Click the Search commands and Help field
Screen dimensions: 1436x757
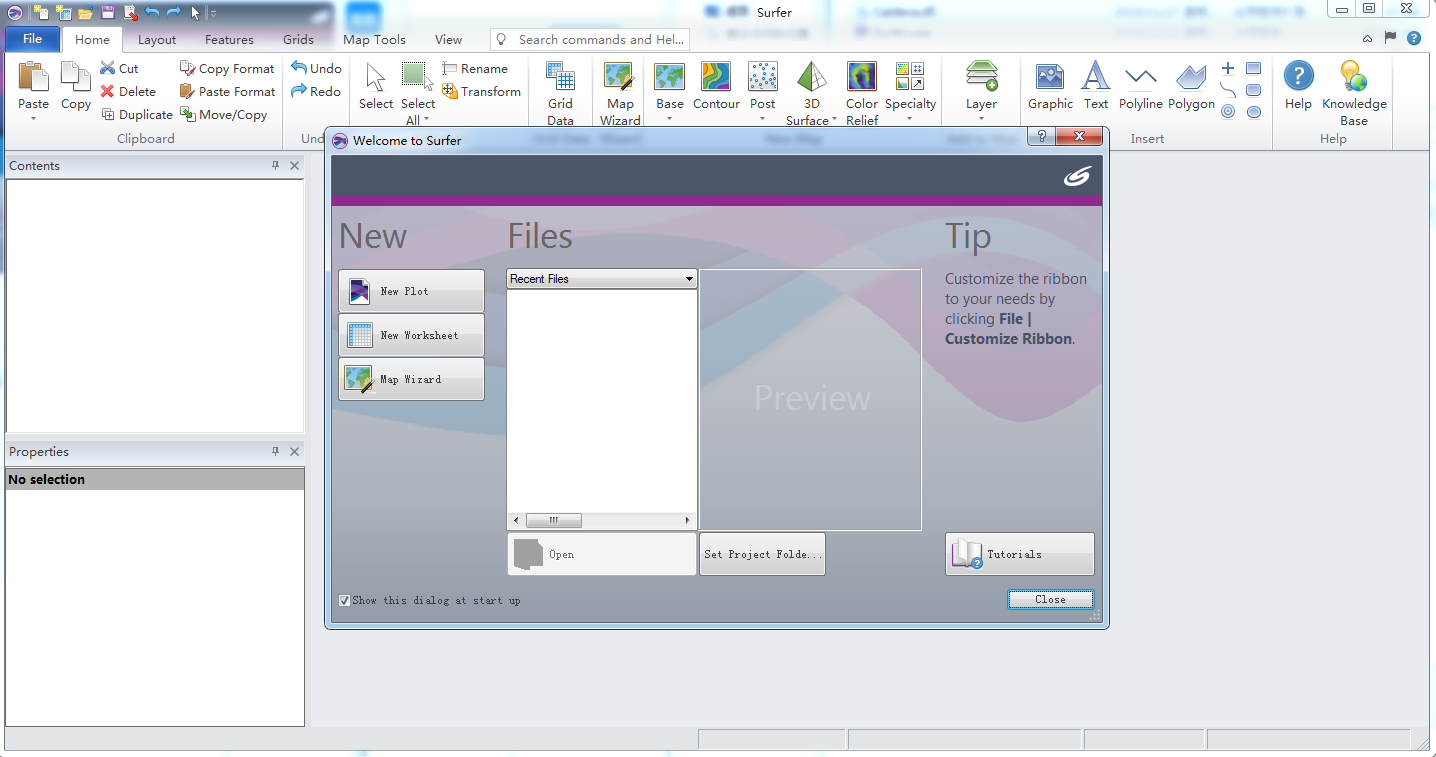(x=590, y=39)
